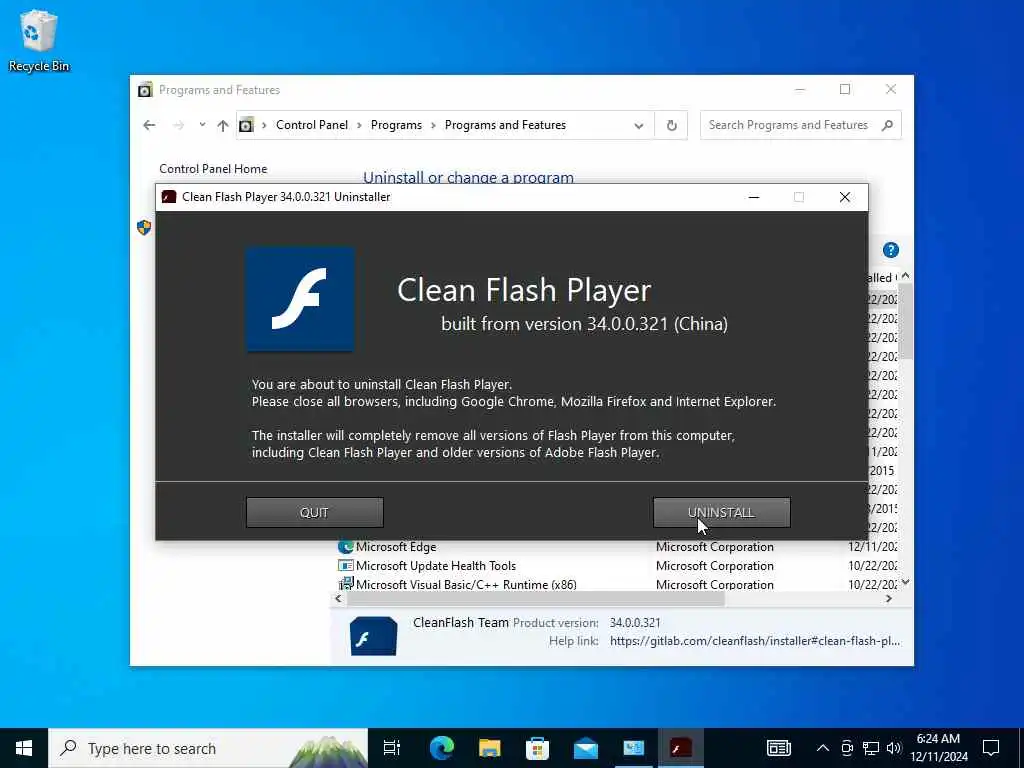Screen dimensions: 1024x768
Task: Expand the address bar history dropdown
Action: [639, 125]
